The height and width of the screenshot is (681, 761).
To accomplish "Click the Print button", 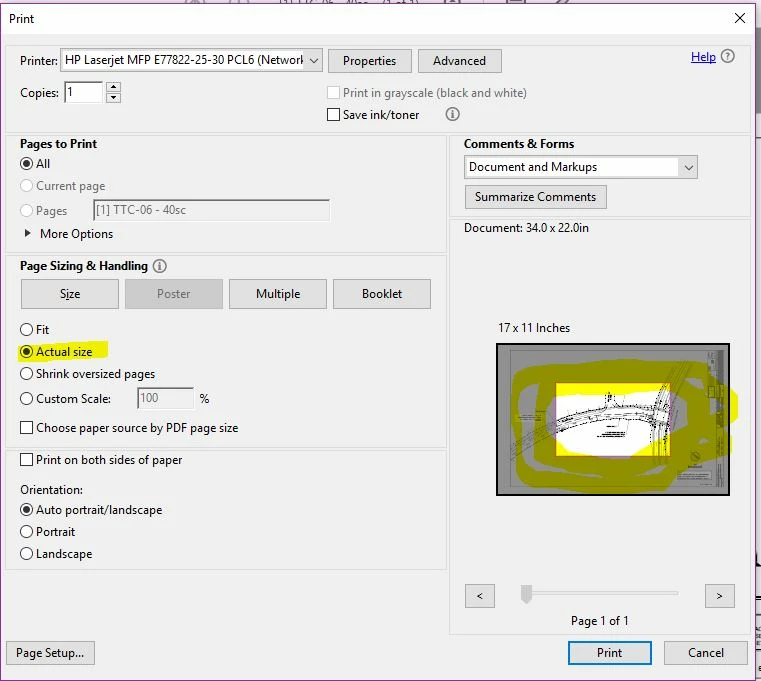I will click(610, 653).
